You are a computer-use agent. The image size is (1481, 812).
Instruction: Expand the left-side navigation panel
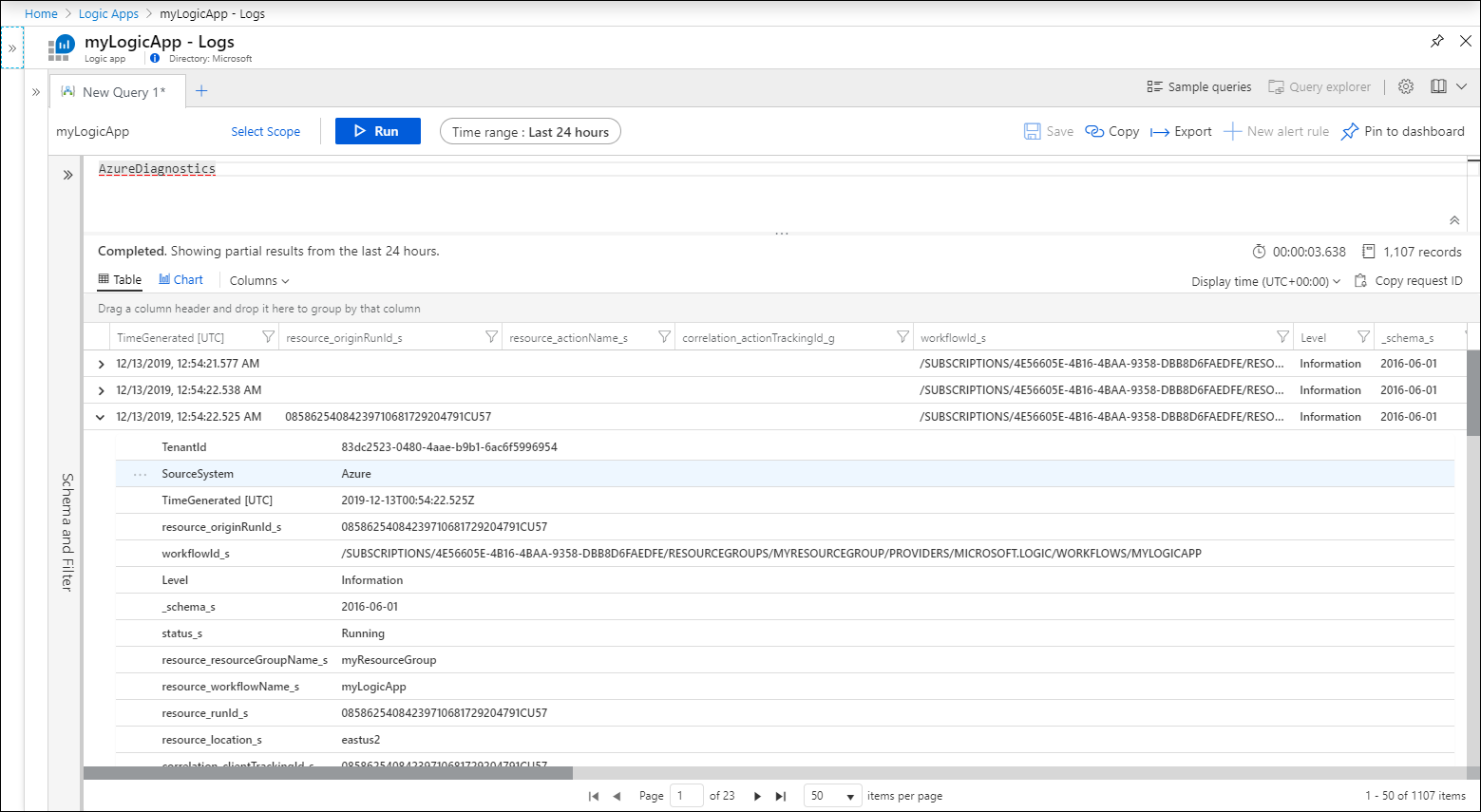point(12,47)
